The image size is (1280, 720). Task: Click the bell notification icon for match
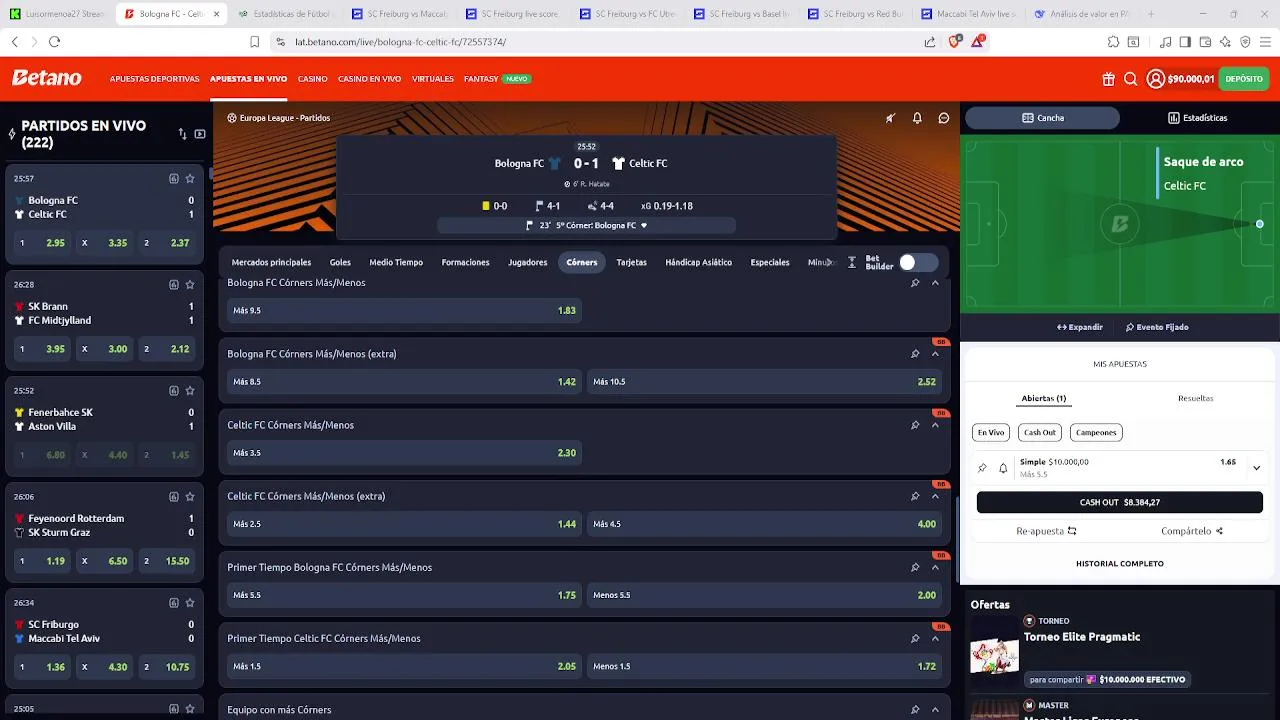[x=917, y=118]
